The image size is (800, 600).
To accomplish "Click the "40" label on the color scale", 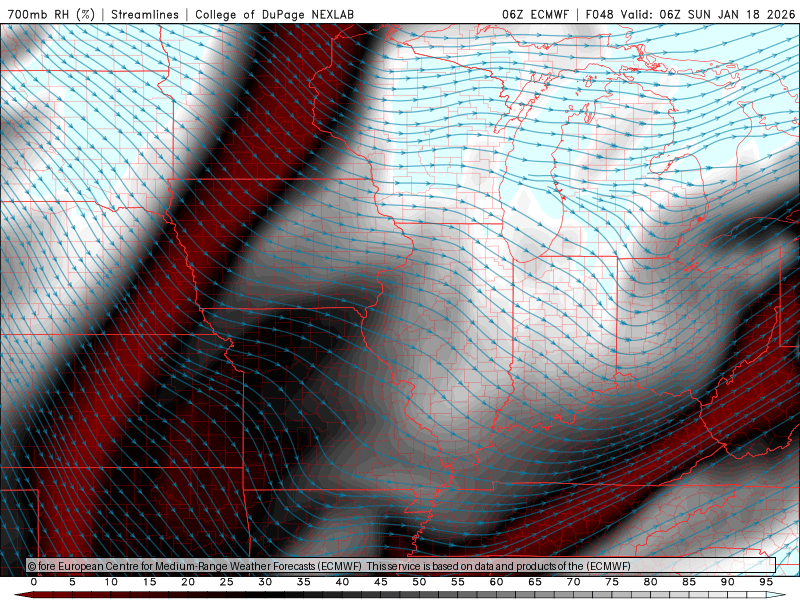I will pyautogui.click(x=342, y=582).
